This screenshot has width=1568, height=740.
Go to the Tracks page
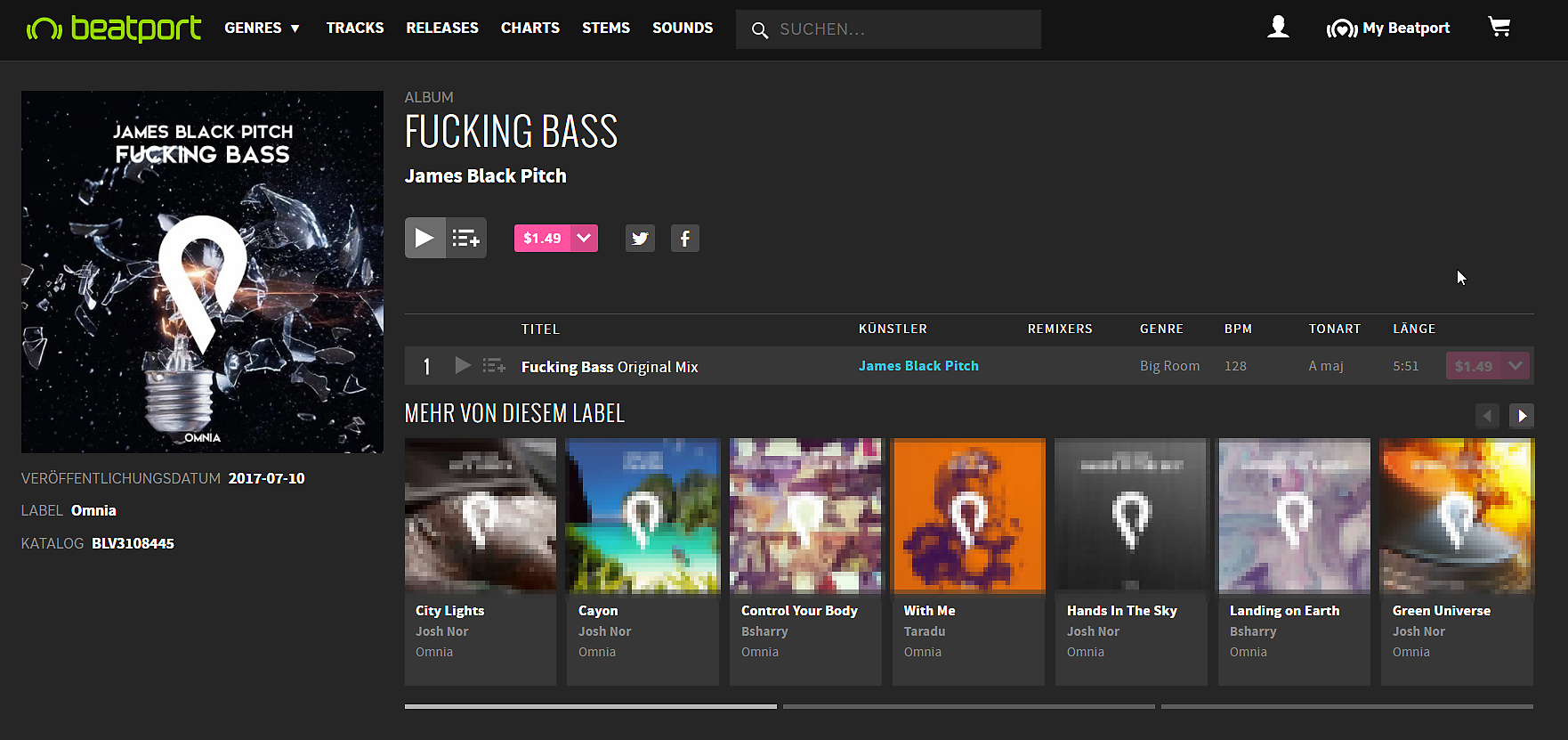355,28
